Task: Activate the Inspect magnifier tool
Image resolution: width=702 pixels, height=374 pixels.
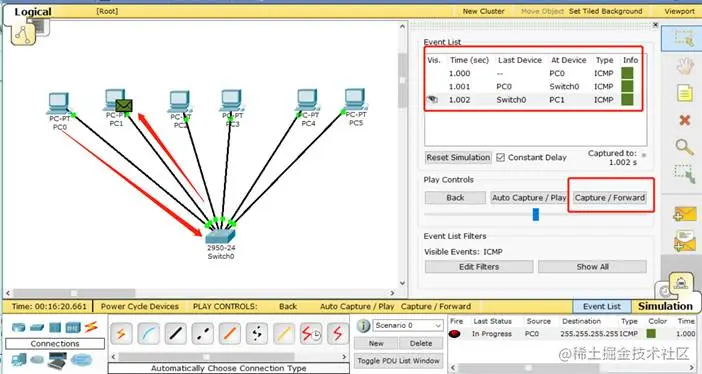Action: (685, 147)
